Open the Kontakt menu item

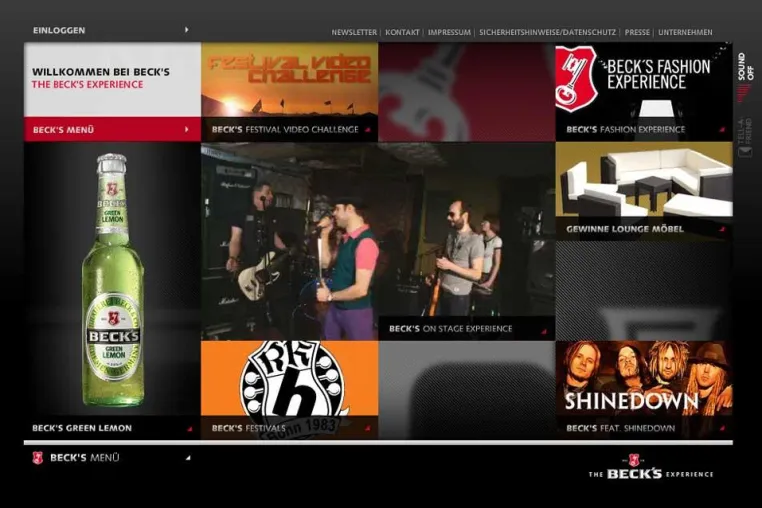click(x=402, y=33)
